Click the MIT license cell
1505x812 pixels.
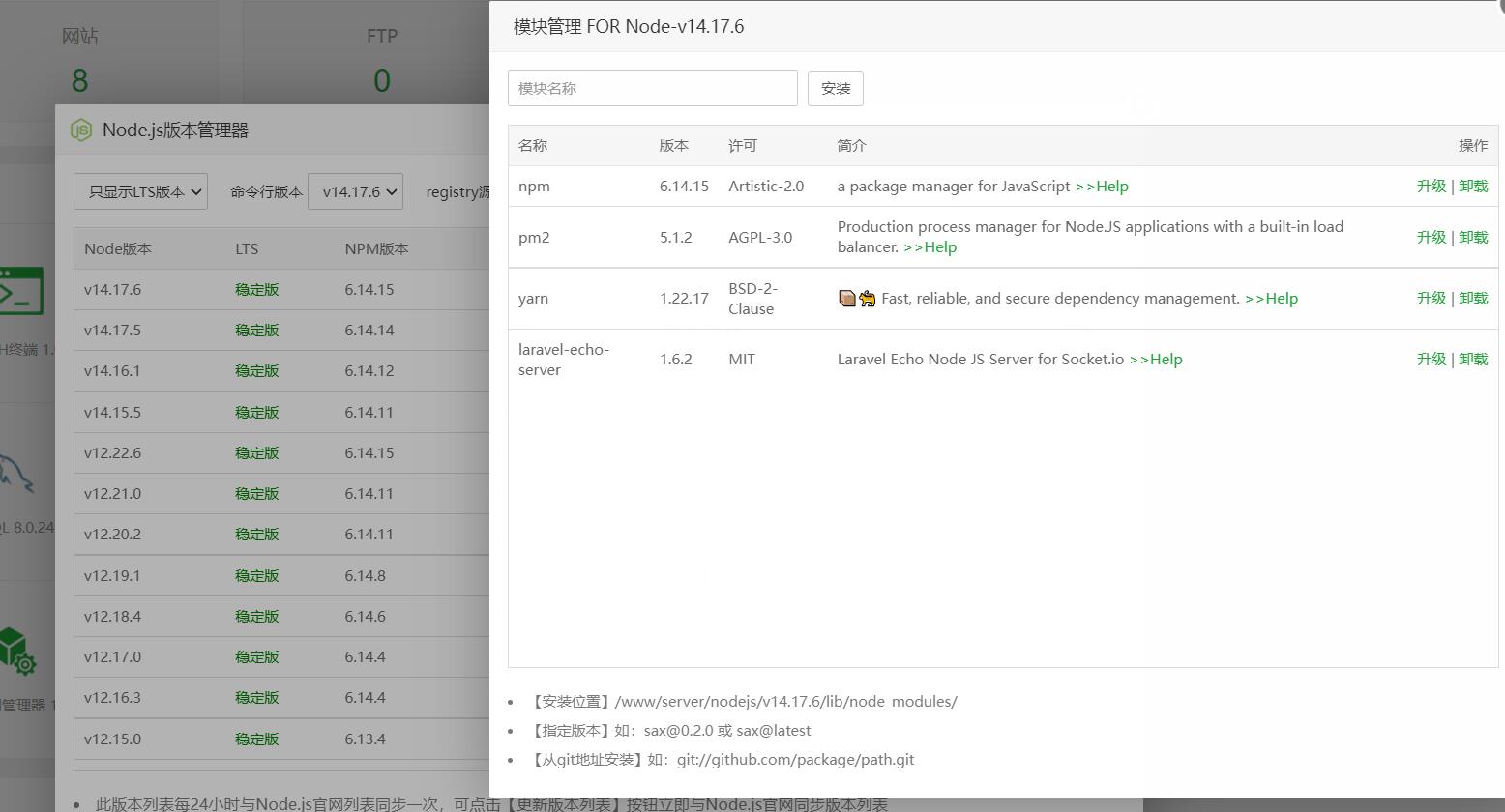click(742, 360)
